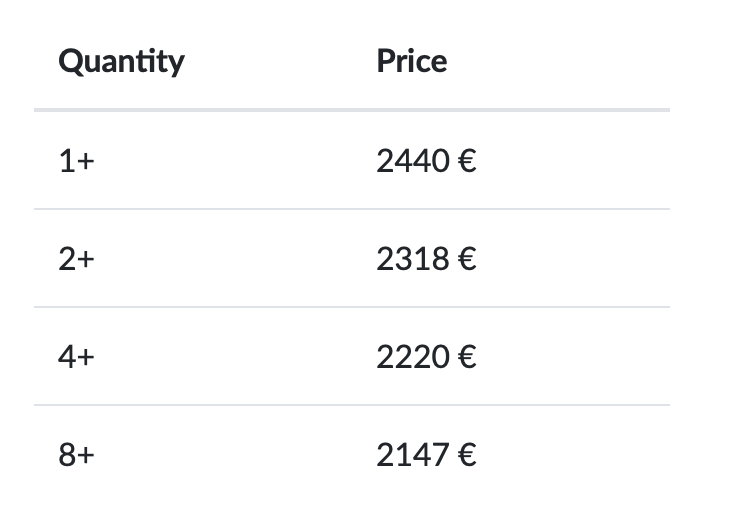Viewport: 756px width, 522px height.
Task: Click the plus sign beside quantity 8
Action: pos(85,456)
